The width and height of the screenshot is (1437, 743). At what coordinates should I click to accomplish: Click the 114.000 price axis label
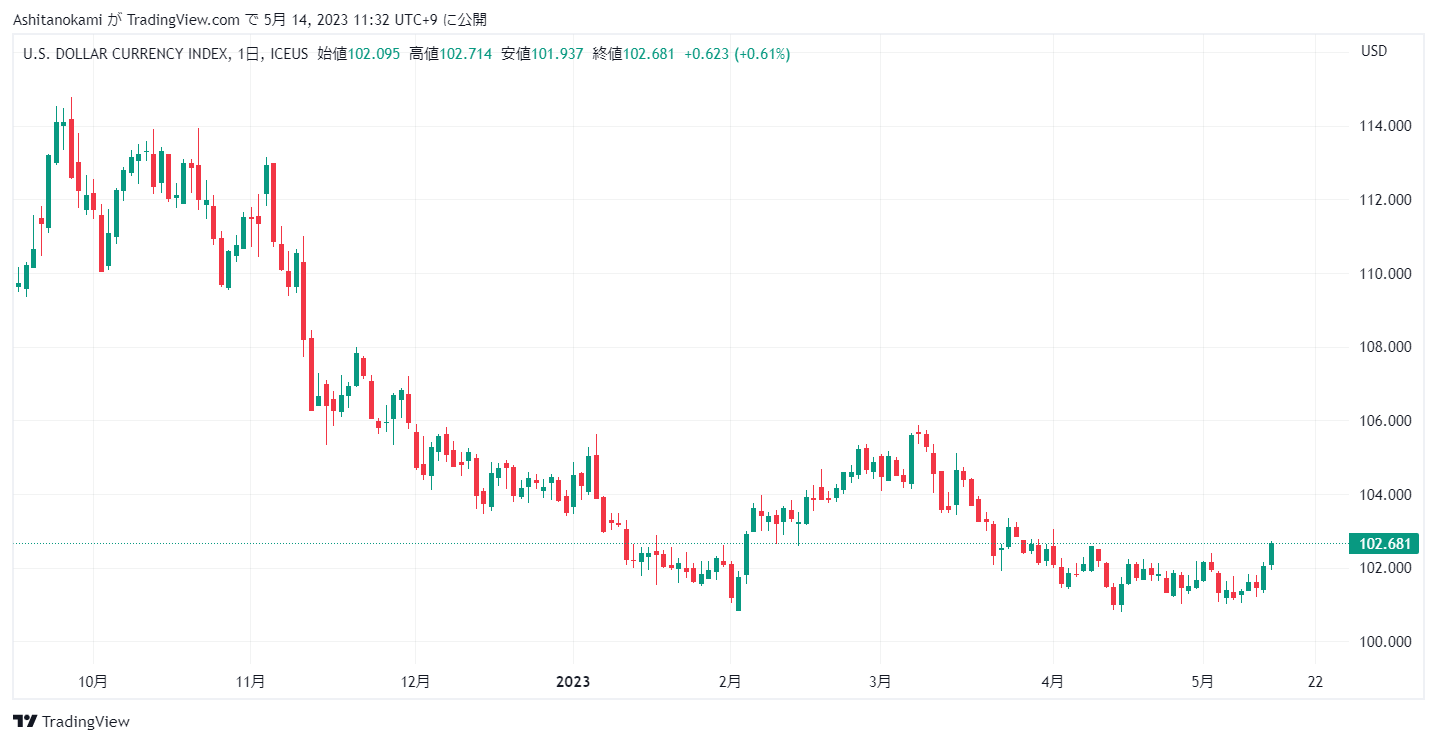(1385, 126)
